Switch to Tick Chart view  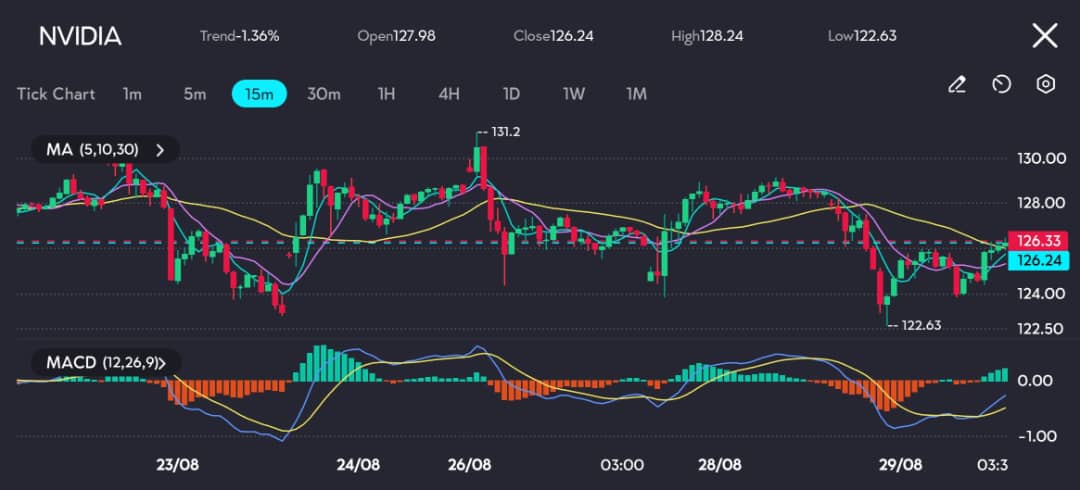56,94
